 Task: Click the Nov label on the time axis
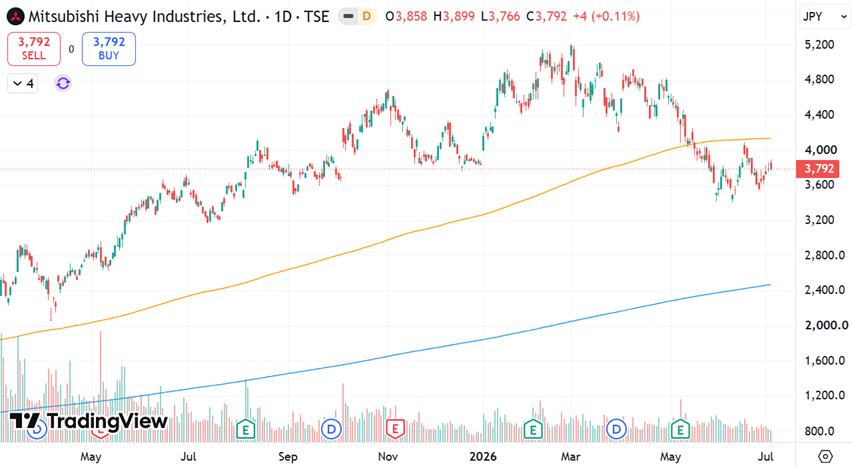387,457
